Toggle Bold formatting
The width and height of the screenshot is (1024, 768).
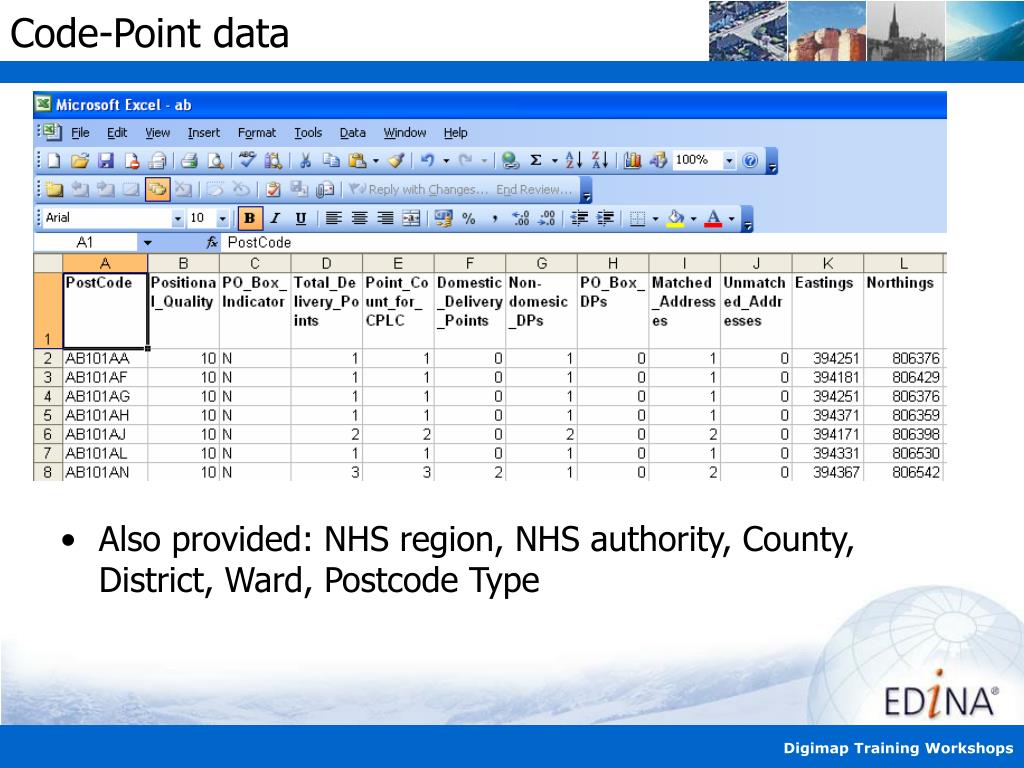[x=249, y=218]
